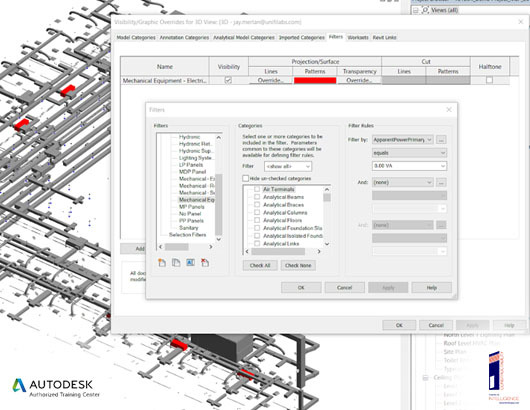The image size is (530, 410).
Task: Check the Analytical Floors category
Action: (x=257, y=220)
